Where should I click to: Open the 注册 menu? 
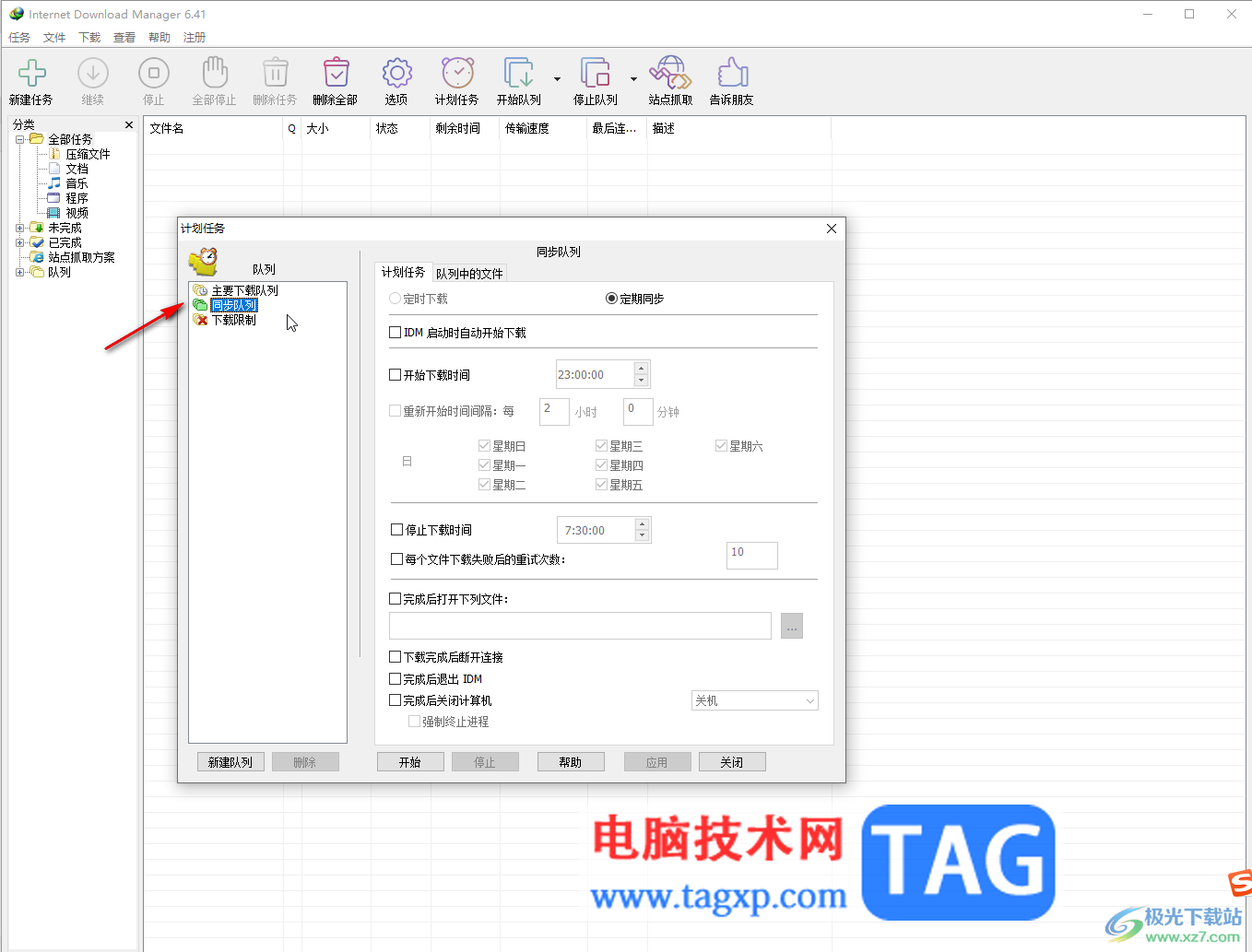pos(195,38)
